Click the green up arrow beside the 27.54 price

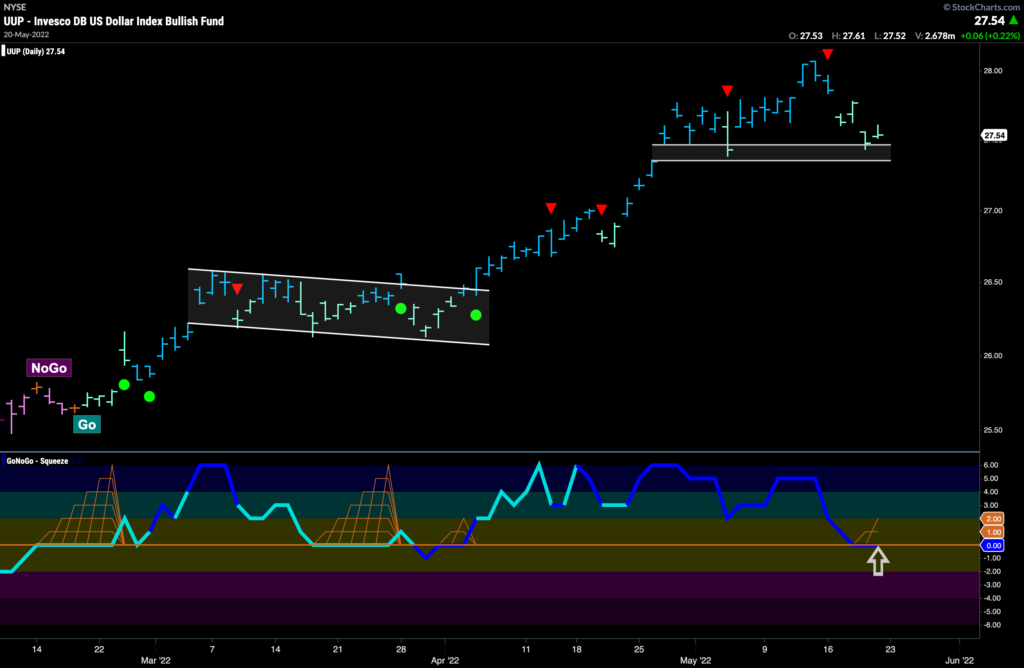pos(1014,21)
